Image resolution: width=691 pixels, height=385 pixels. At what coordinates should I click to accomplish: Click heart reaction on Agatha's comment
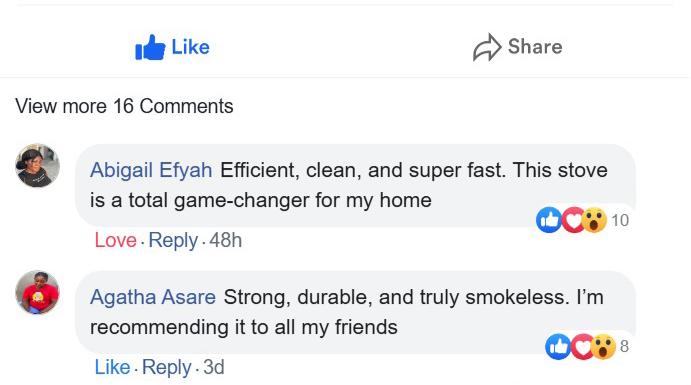[x=582, y=347]
